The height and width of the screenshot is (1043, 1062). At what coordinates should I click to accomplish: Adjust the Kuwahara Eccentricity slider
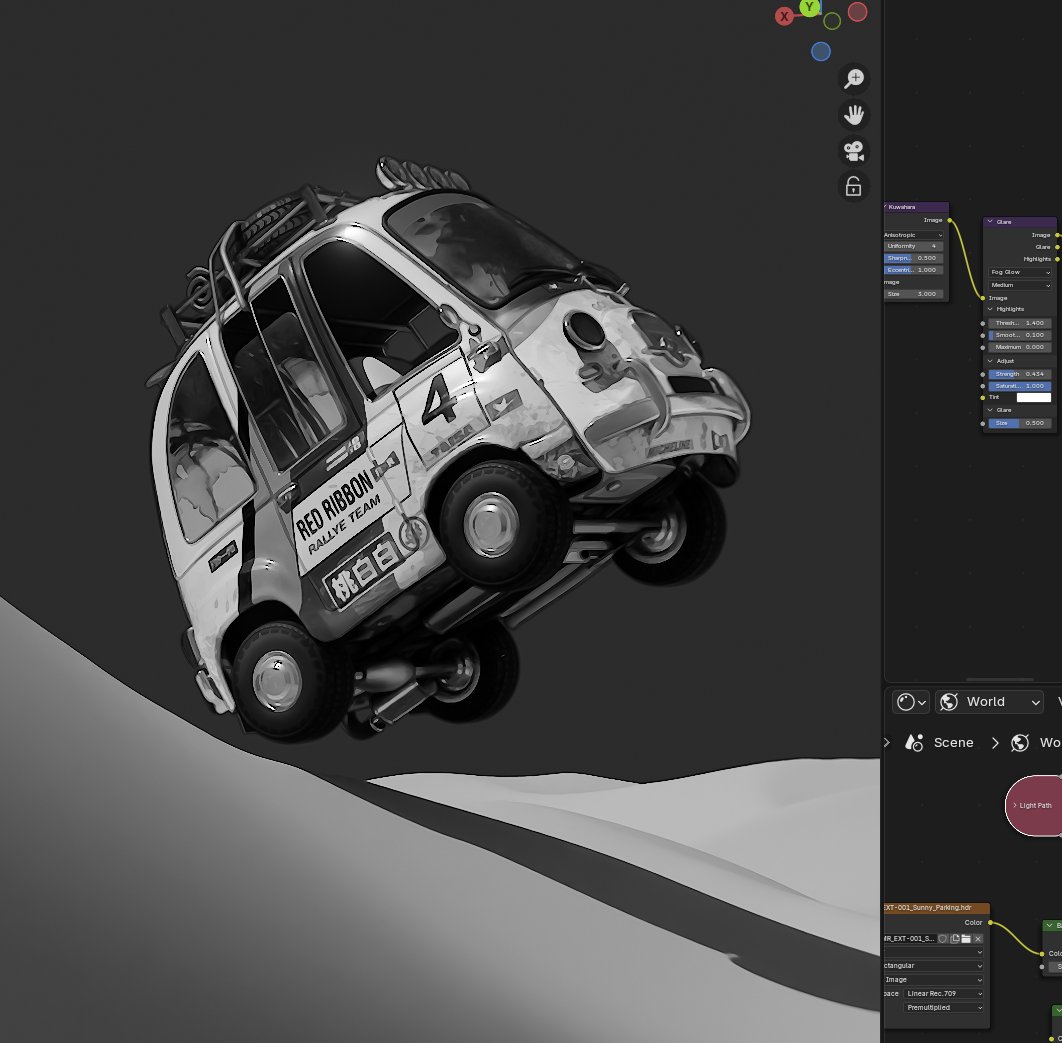click(x=914, y=270)
